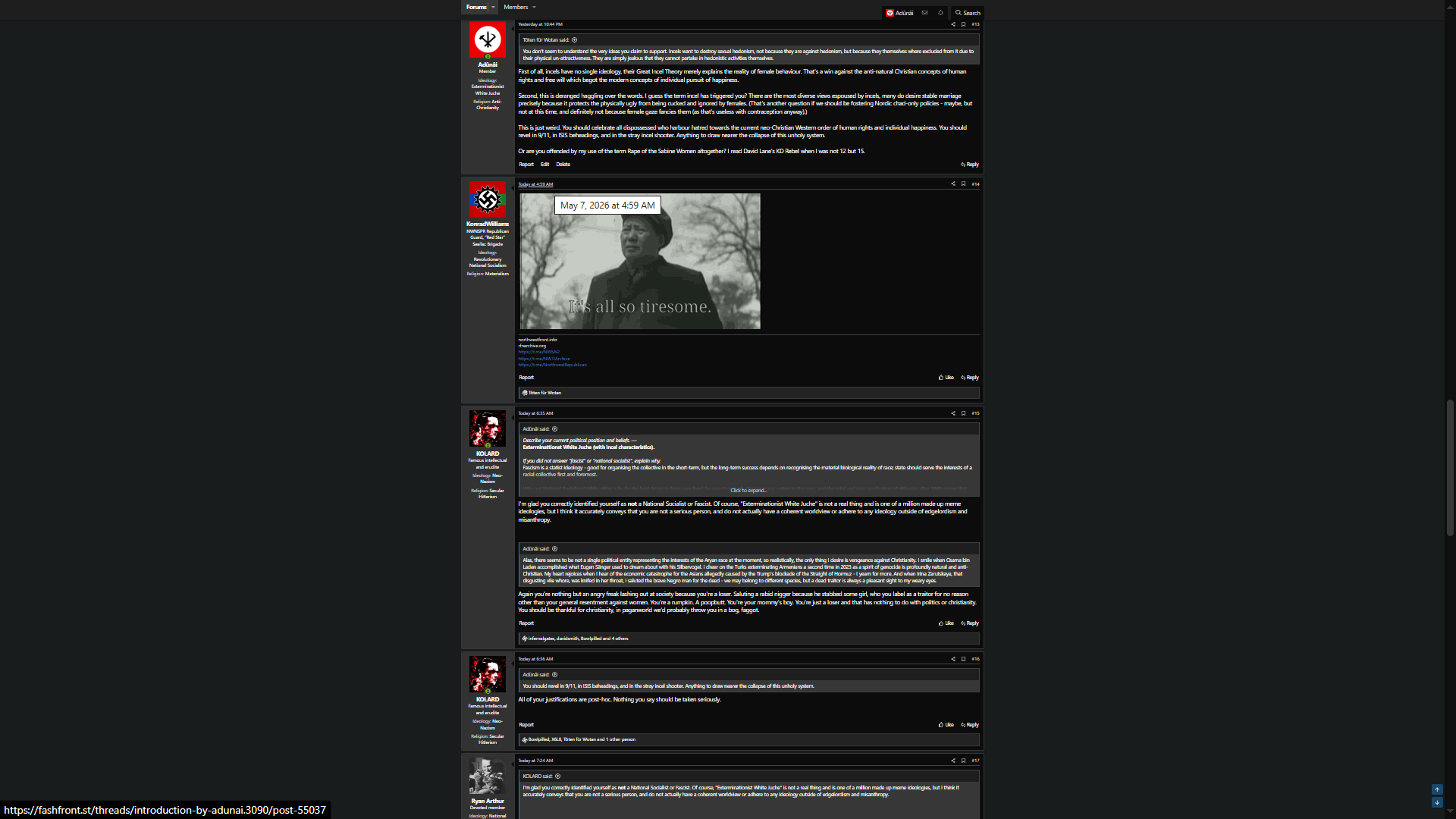Open 'Today at 6:35 AM' timestamp
1456x819 pixels.
click(x=535, y=413)
